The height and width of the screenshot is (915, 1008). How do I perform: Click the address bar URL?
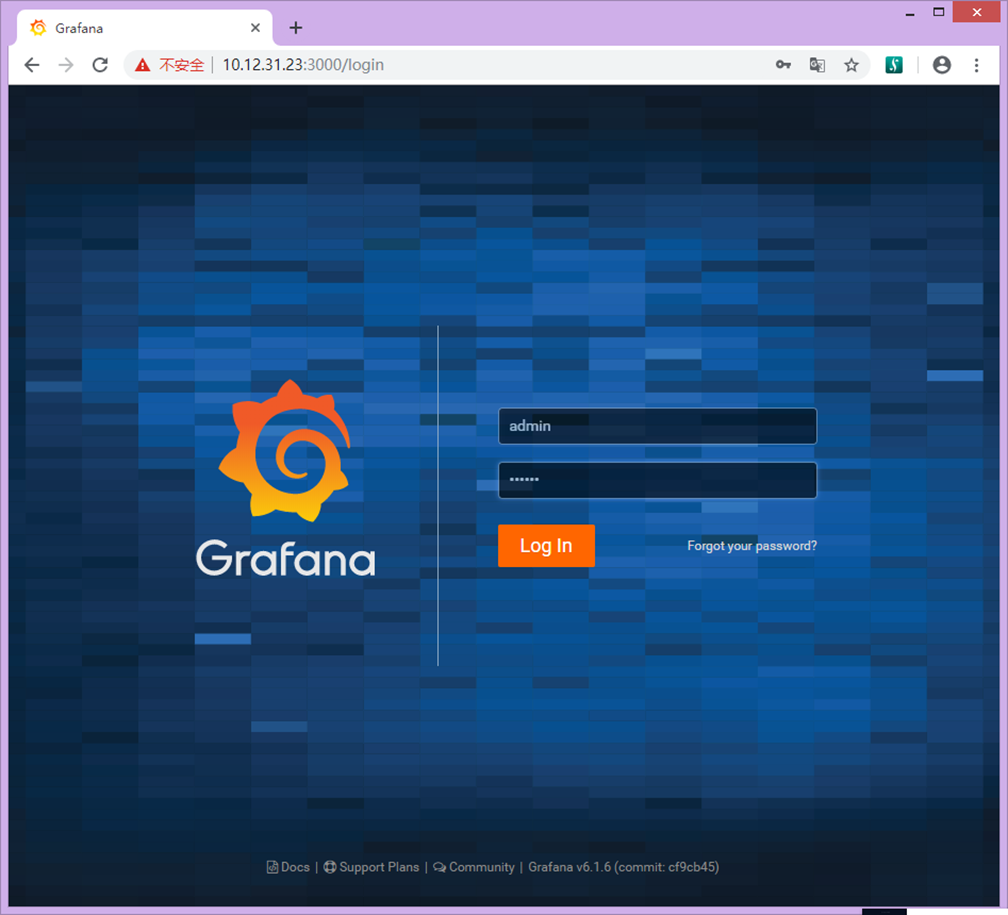303,65
